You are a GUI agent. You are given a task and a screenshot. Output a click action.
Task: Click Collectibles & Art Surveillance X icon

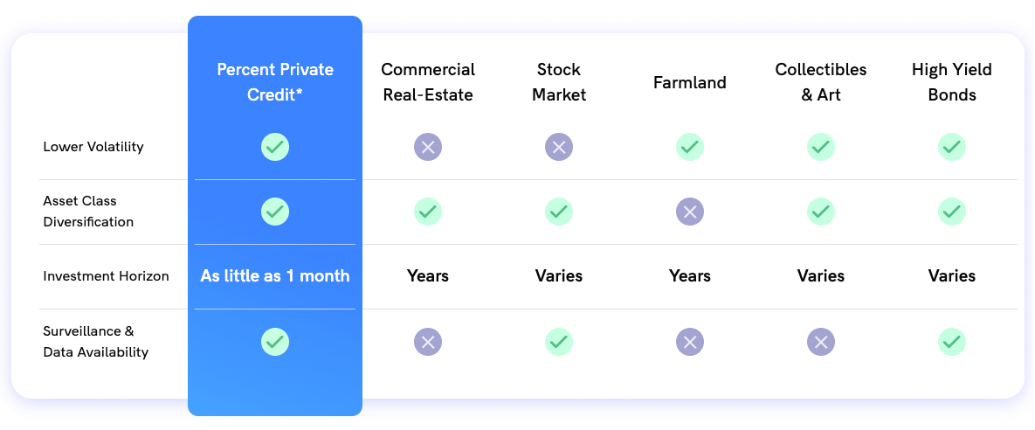click(x=820, y=342)
